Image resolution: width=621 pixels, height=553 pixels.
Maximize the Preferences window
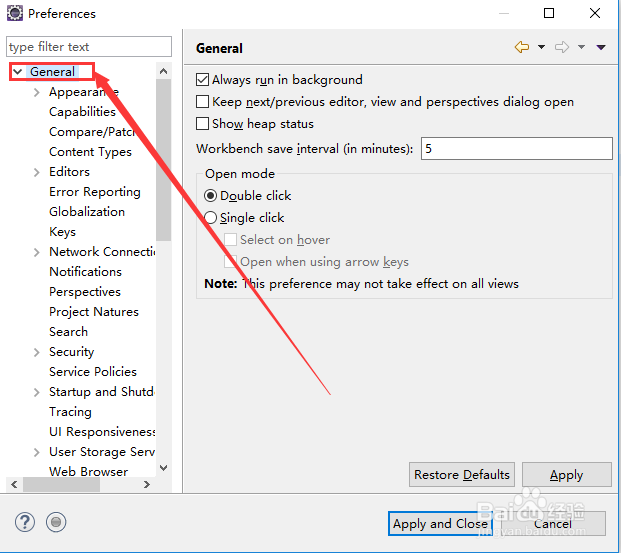click(549, 13)
